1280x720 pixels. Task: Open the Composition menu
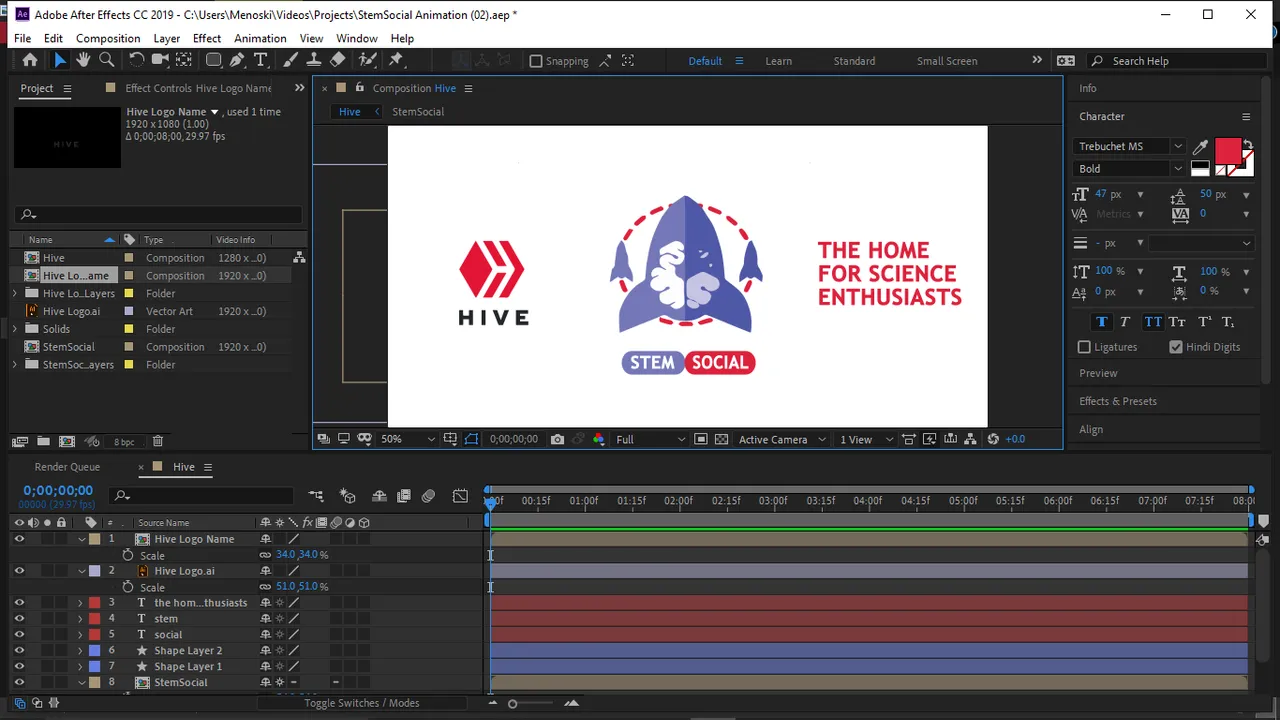point(108,38)
